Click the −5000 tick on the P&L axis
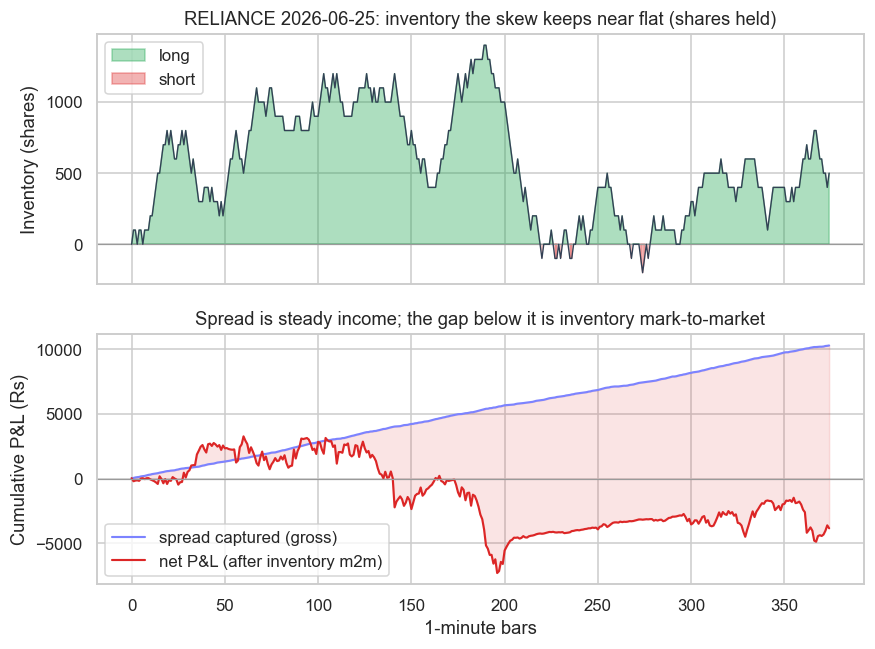This screenshot has height=649, width=875. [x=60, y=544]
